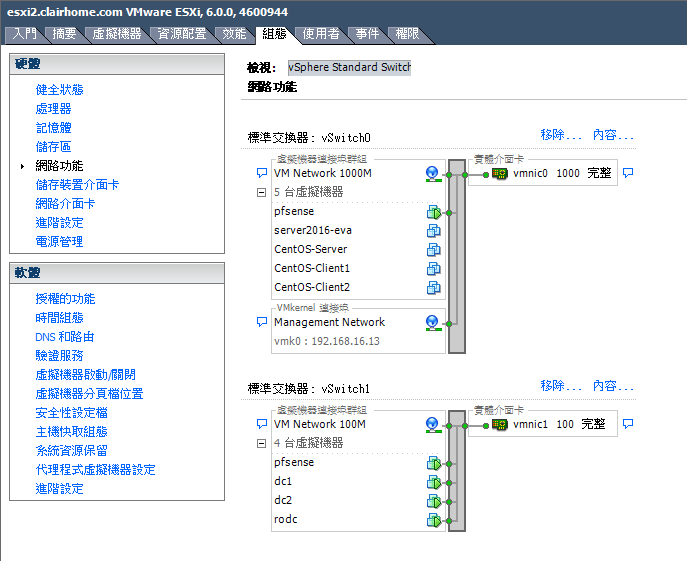The image size is (687, 561).
Task: Open 驗證服務 in the software panel
Action: coord(59,356)
